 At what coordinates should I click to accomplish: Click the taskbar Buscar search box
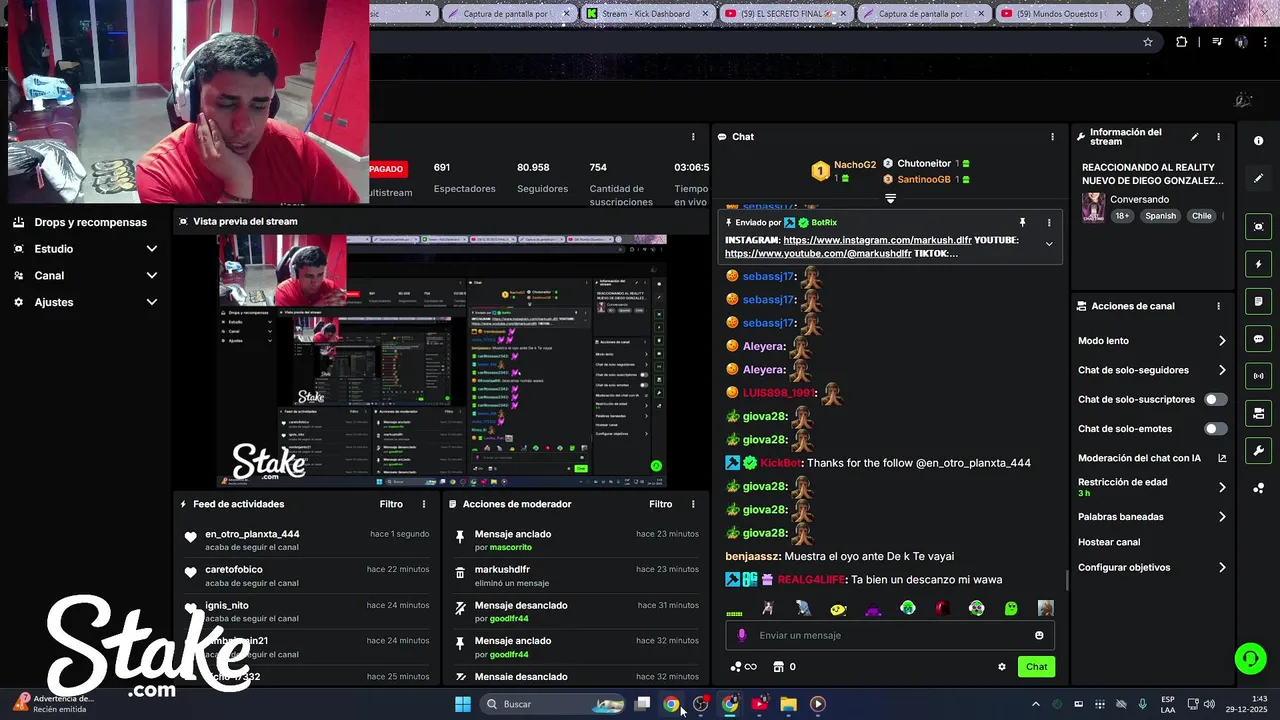point(552,704)
